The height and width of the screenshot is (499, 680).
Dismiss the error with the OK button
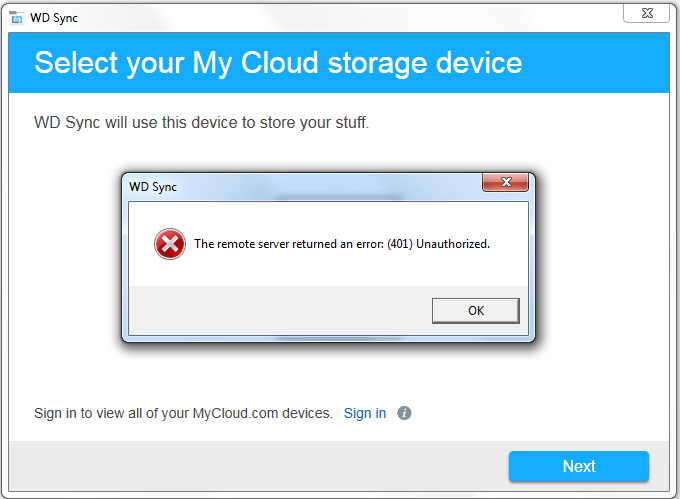pos(476,310)
